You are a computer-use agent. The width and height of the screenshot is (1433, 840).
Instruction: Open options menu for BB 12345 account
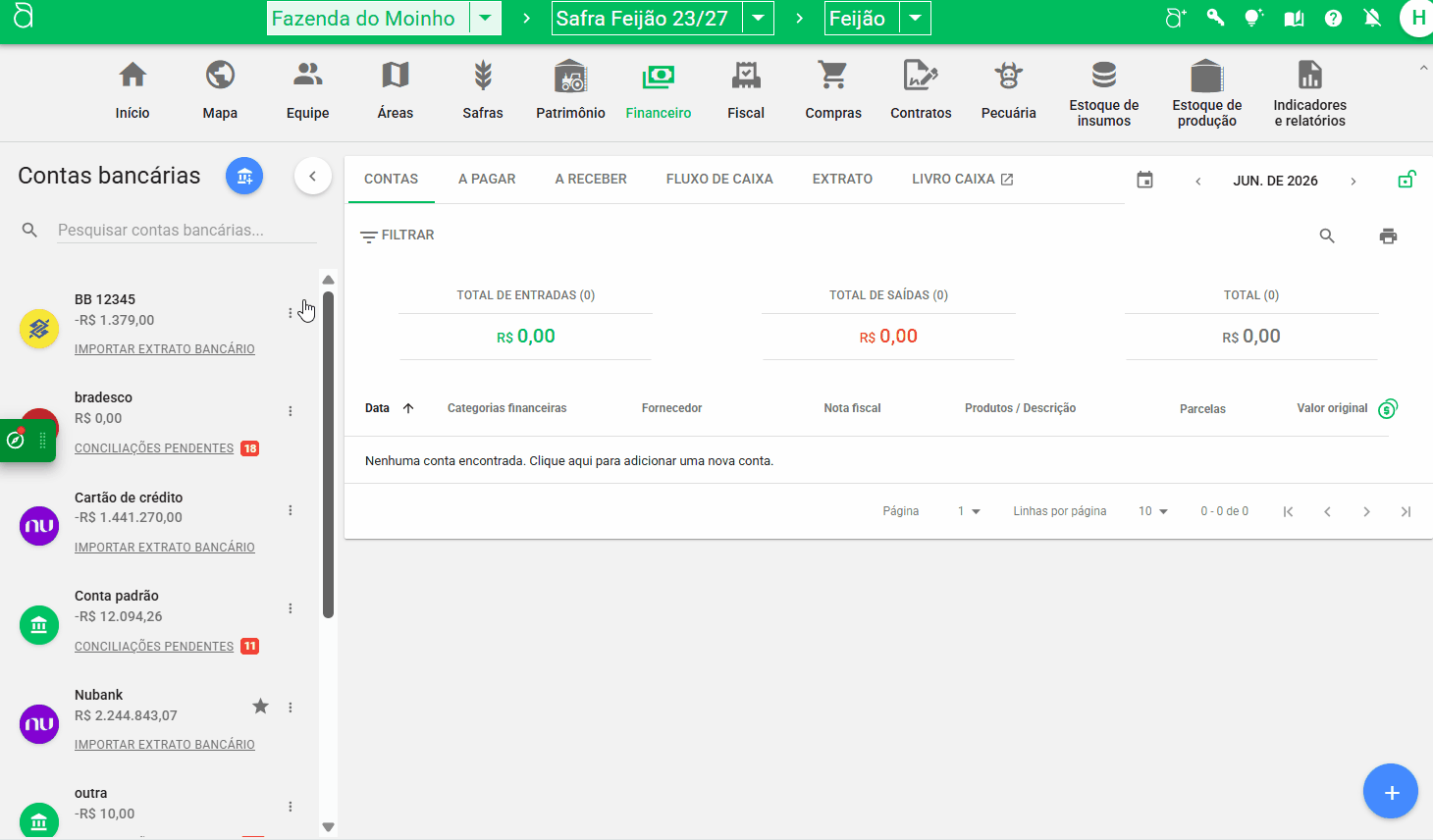pyautogui.click(x=291, y=313)
